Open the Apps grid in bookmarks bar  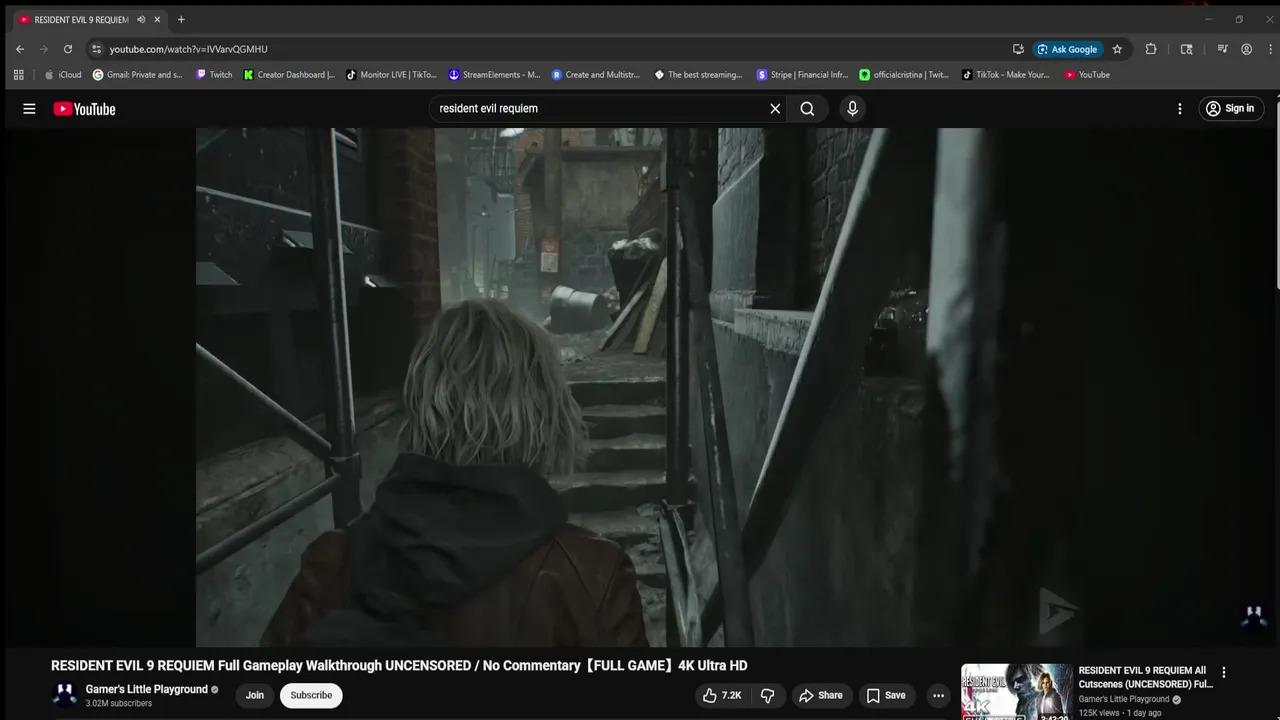point(18,75)
